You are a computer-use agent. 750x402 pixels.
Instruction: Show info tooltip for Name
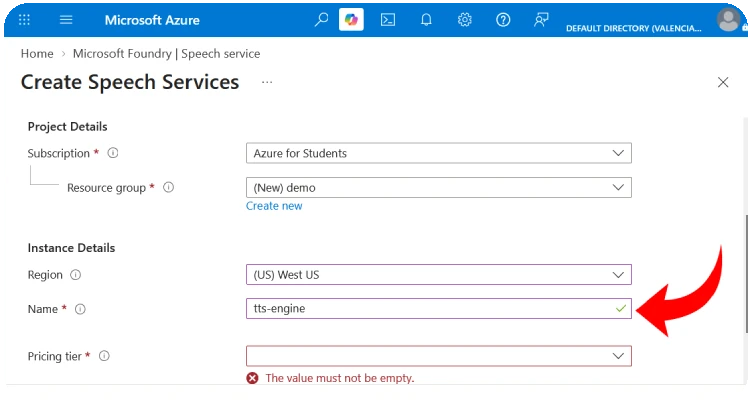click(x=80, y=309)
